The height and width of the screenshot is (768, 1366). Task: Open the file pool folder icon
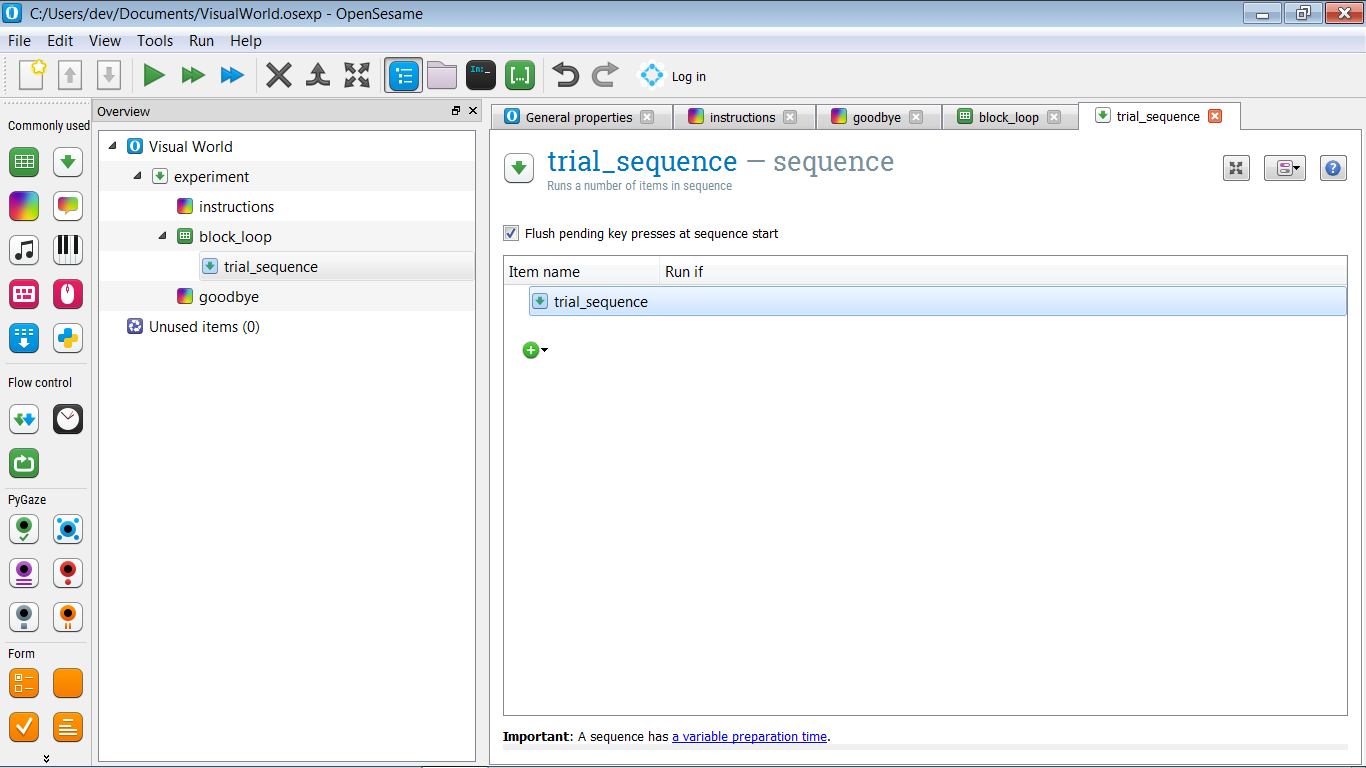click(x=442, y=75)
